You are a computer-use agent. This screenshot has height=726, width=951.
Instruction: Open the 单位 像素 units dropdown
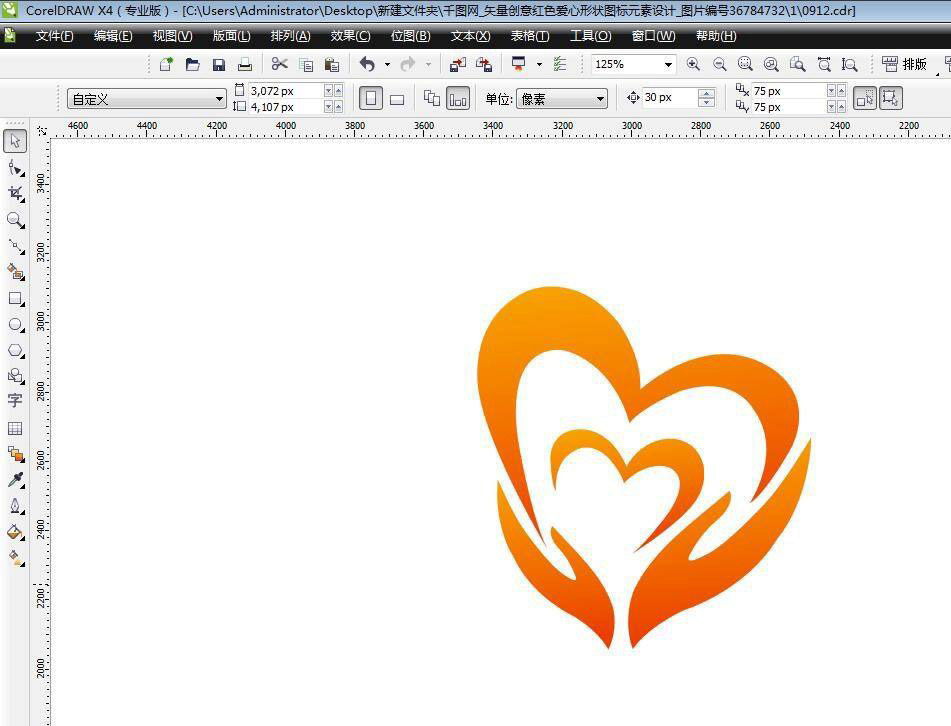[x=600, y=99]
